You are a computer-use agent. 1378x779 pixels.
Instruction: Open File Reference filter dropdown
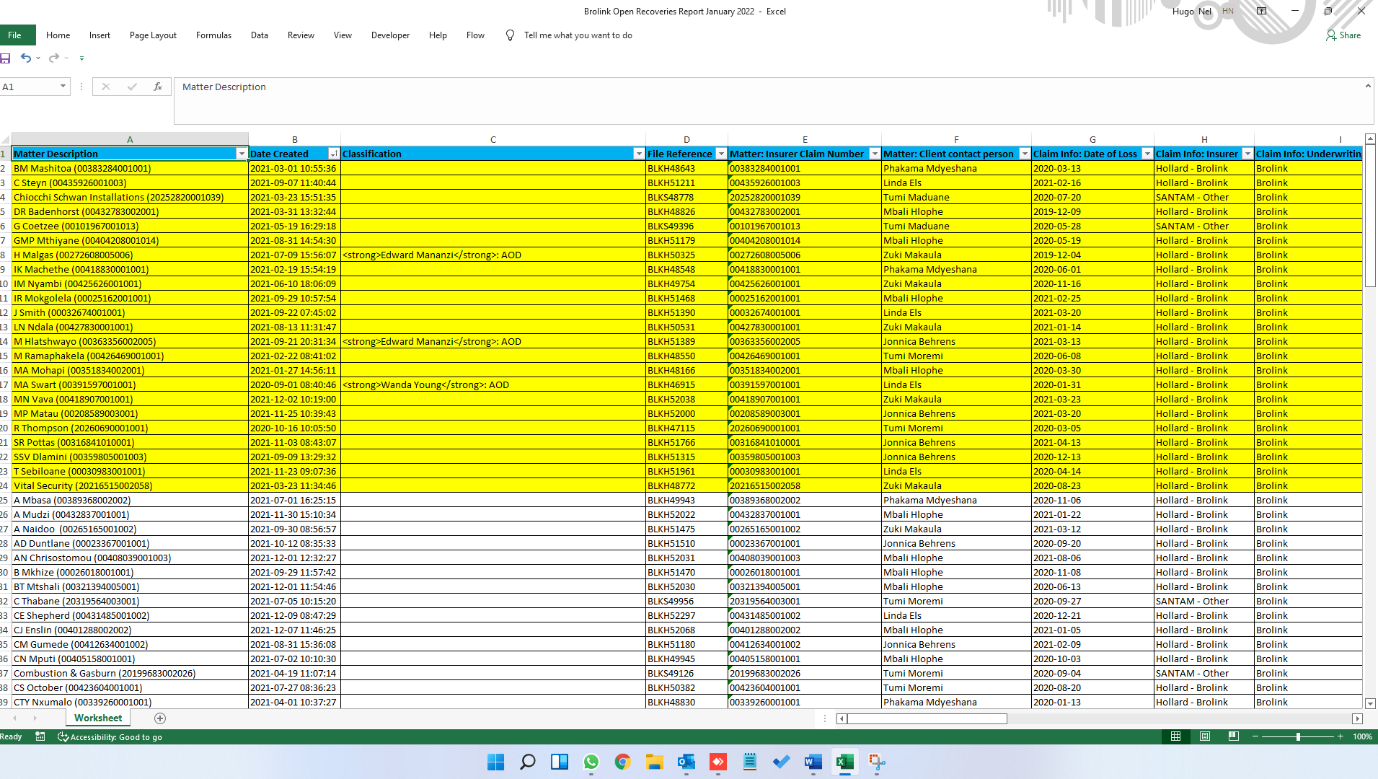pos(721,154)
